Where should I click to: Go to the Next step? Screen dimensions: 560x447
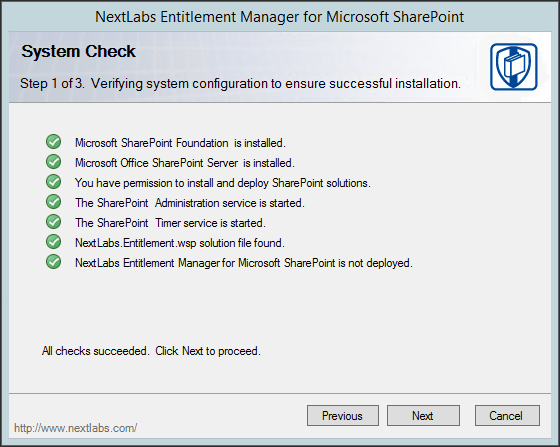coord(423,416)
